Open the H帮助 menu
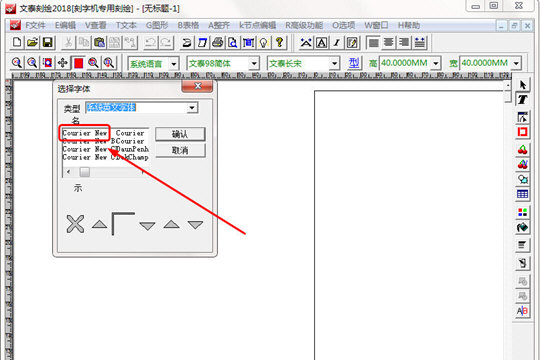Viewport: 540px width, 360px height. pyautogui.click(x=409, y=25)
